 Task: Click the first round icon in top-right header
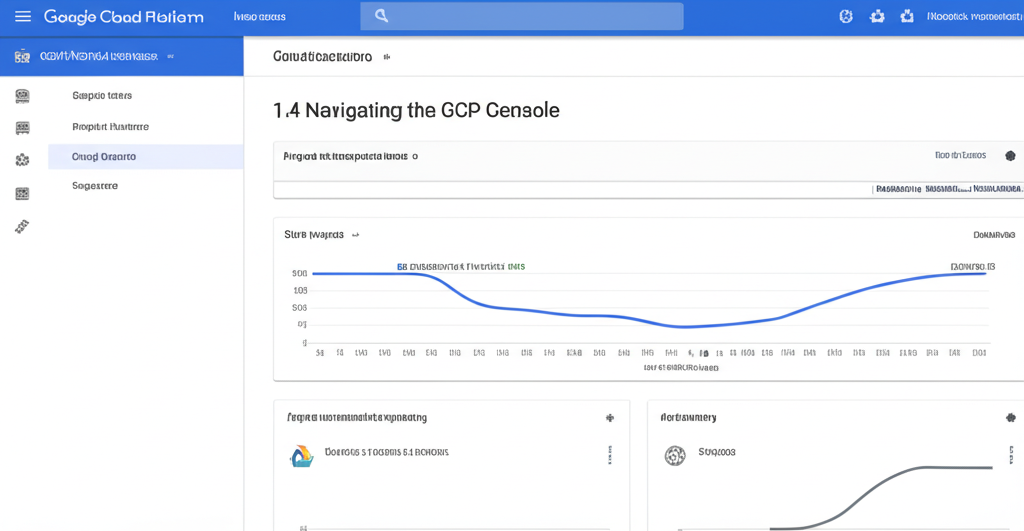pyautogui.click(x=846, y=16)
